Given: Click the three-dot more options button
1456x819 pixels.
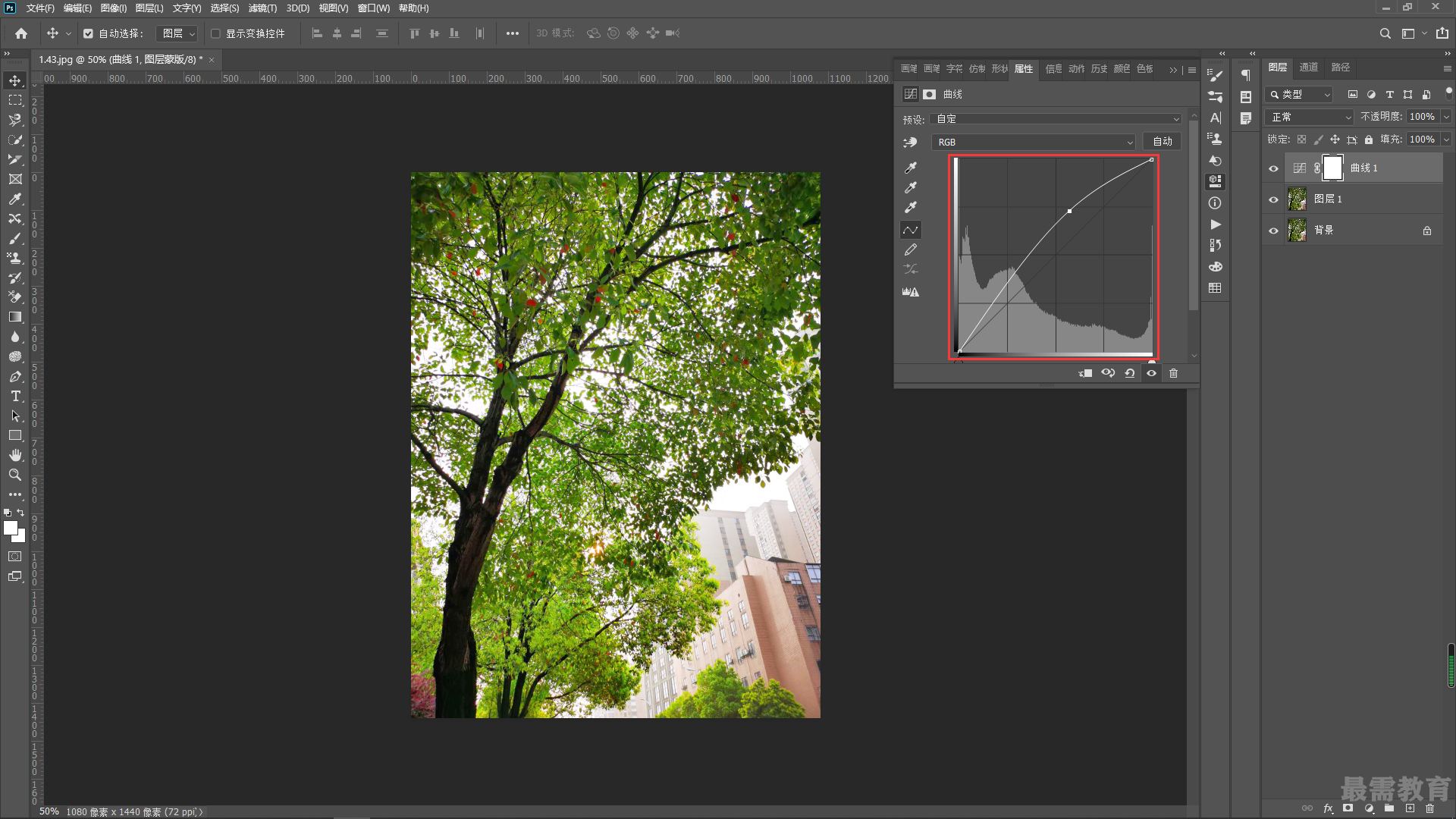Looking at the screenshot, I should [513, 33].
